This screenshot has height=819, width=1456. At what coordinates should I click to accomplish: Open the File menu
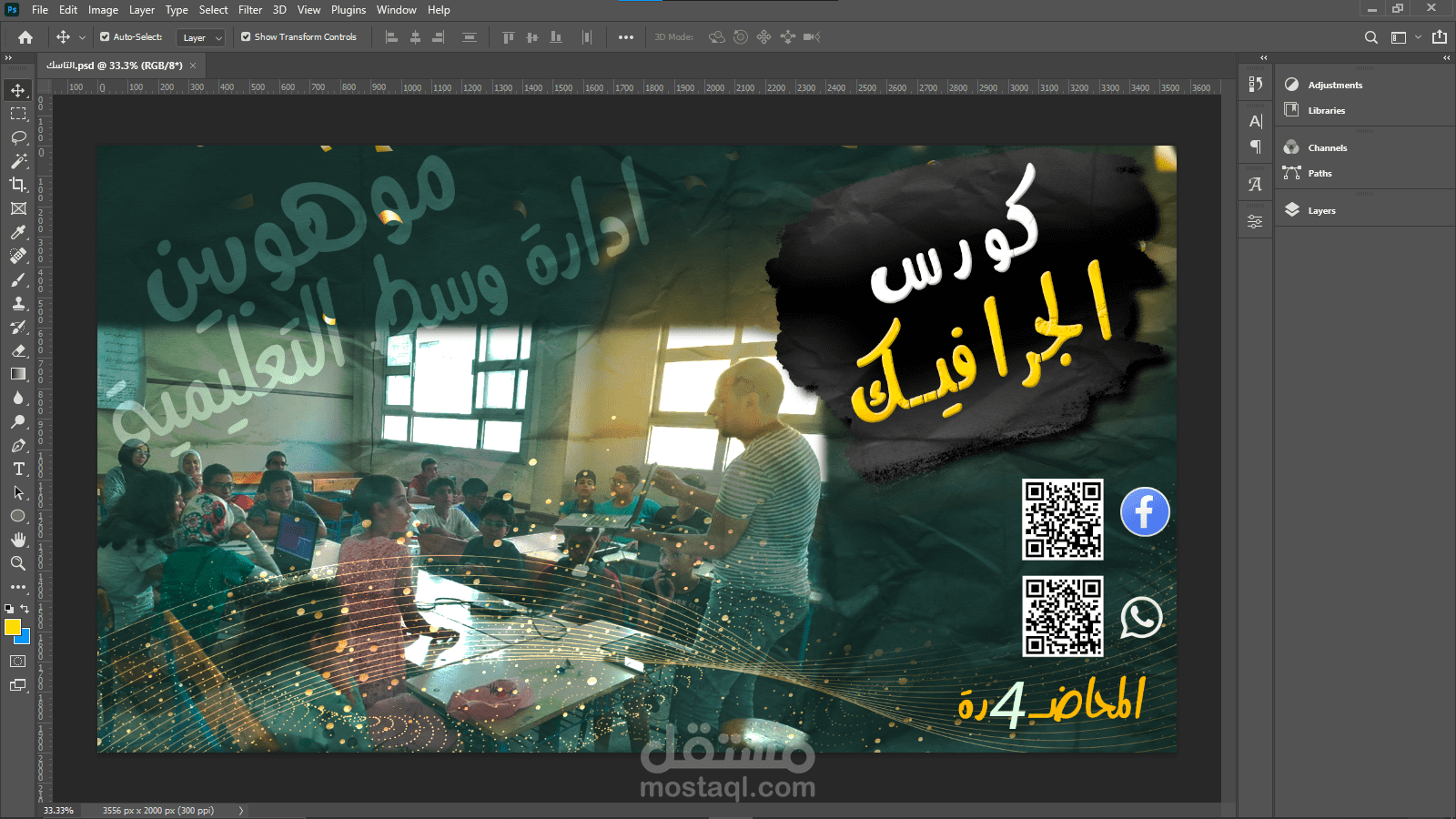click(x=40, y=10)
